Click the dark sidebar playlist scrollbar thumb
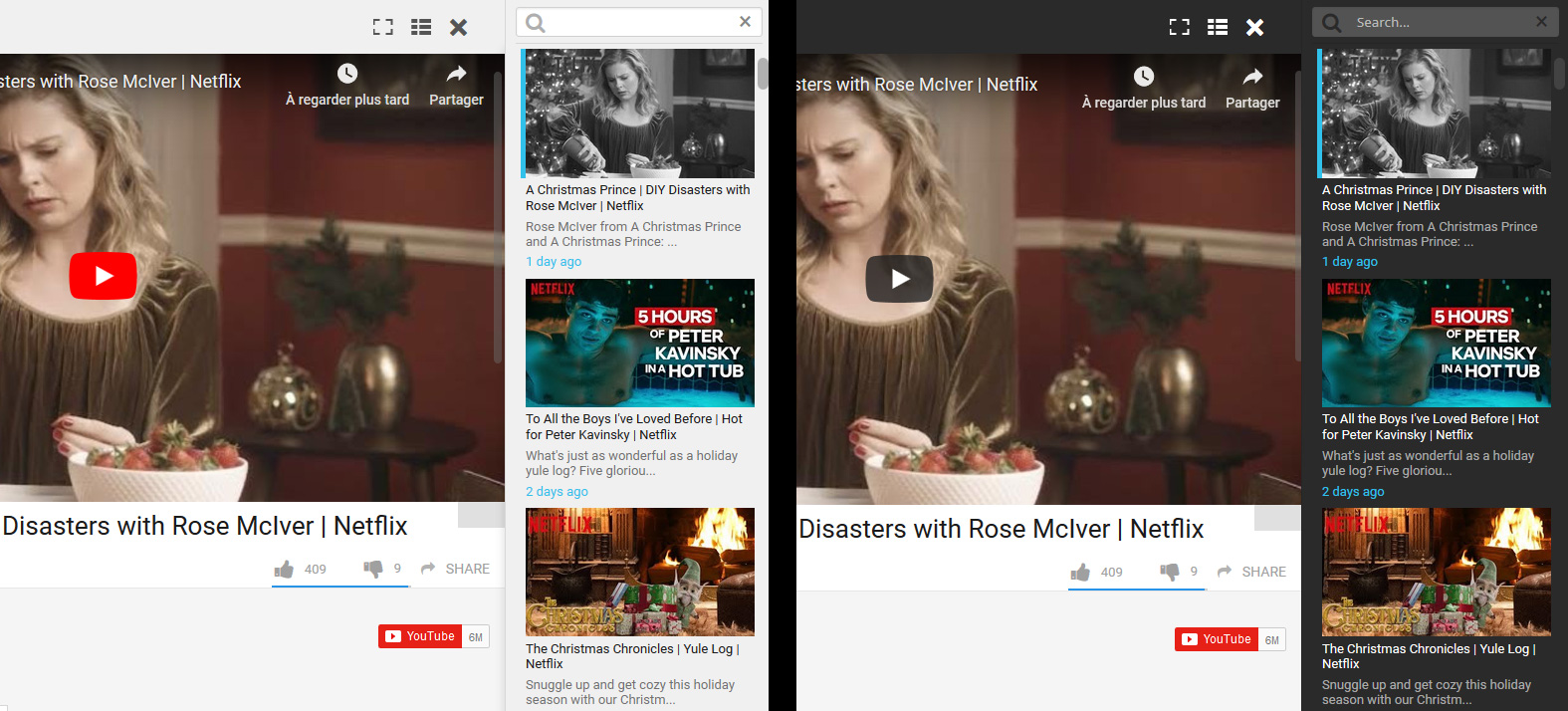Viewport: 1568px width, 711px height. [1560, 74]
